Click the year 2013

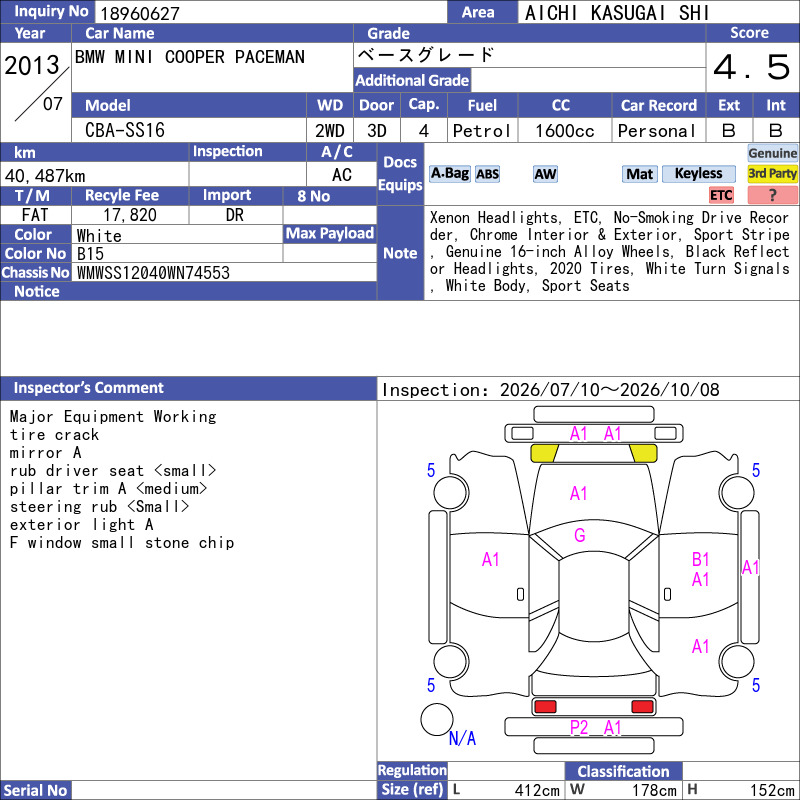pos(32,65)
